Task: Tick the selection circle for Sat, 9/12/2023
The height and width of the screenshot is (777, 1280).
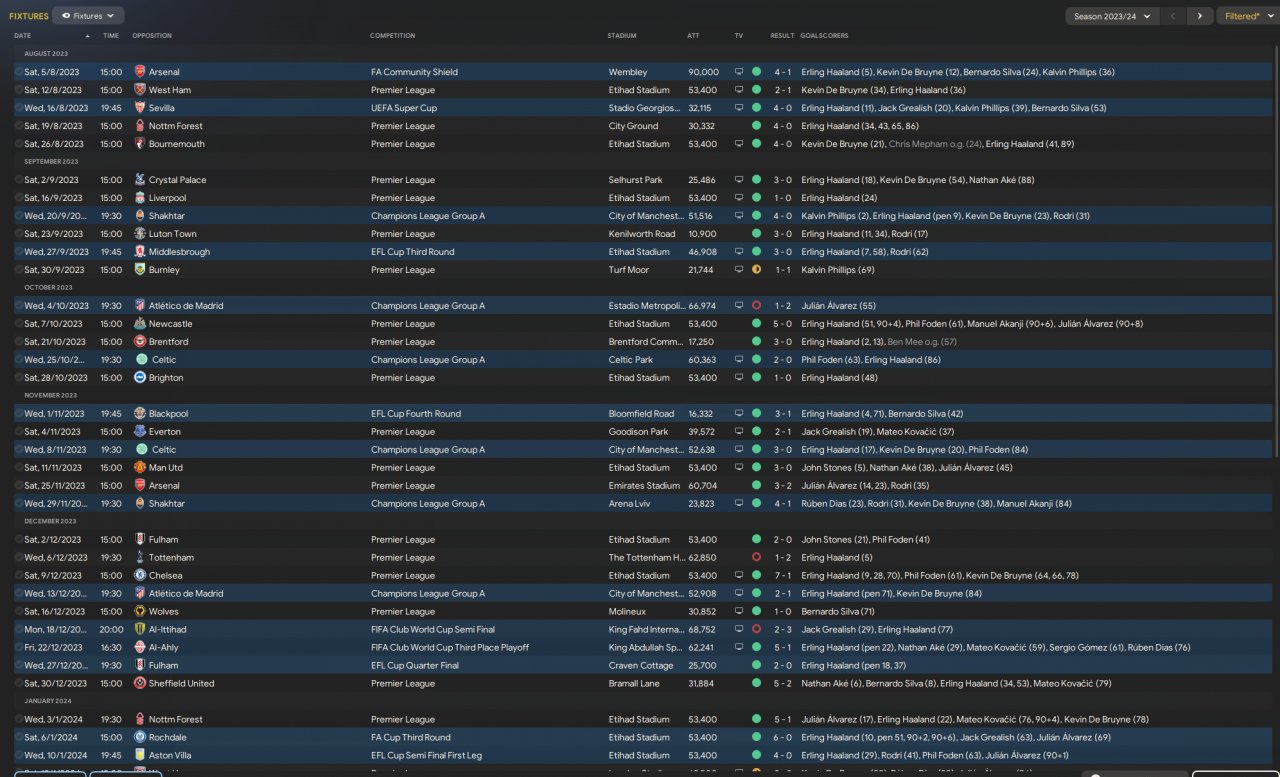Action: [18, 576]
